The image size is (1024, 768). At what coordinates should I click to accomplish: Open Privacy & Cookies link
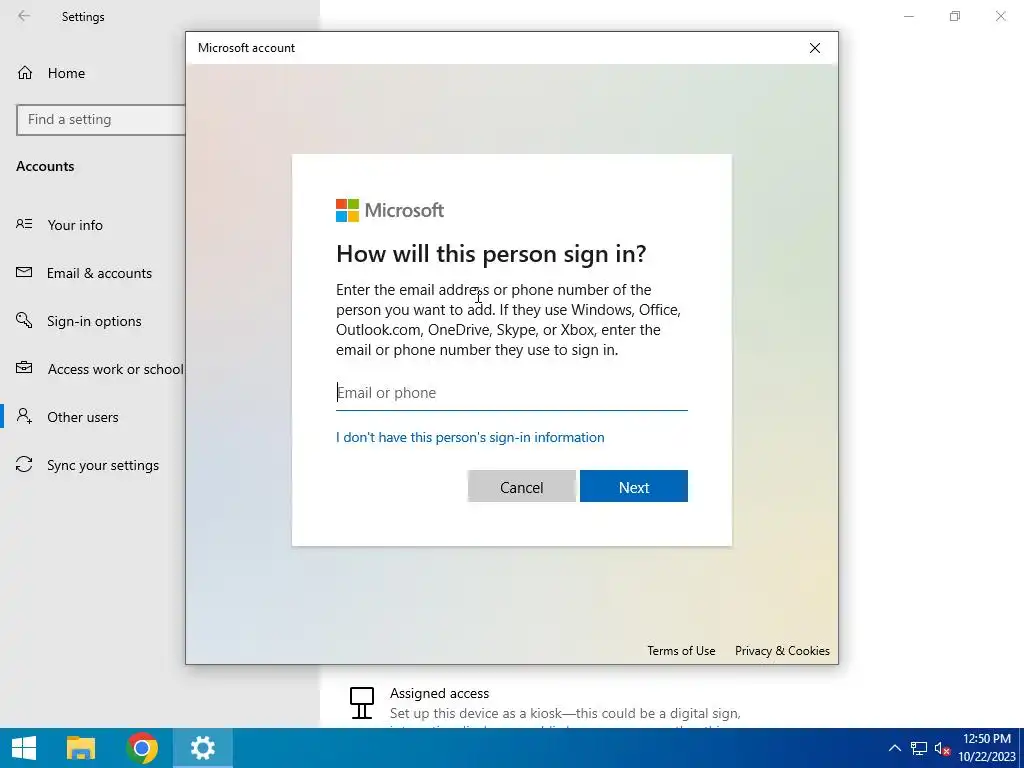(782, 650)
